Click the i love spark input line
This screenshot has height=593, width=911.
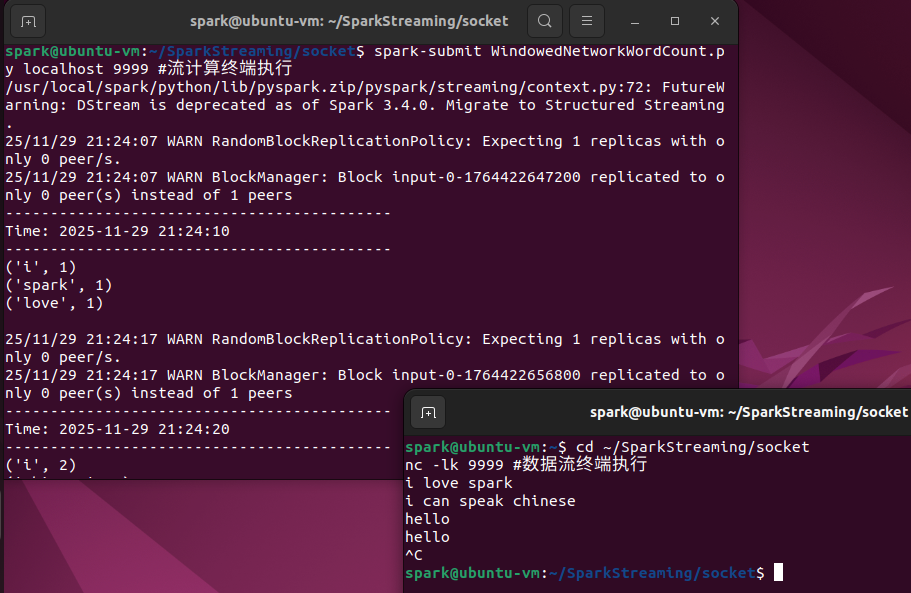[460, 482]
